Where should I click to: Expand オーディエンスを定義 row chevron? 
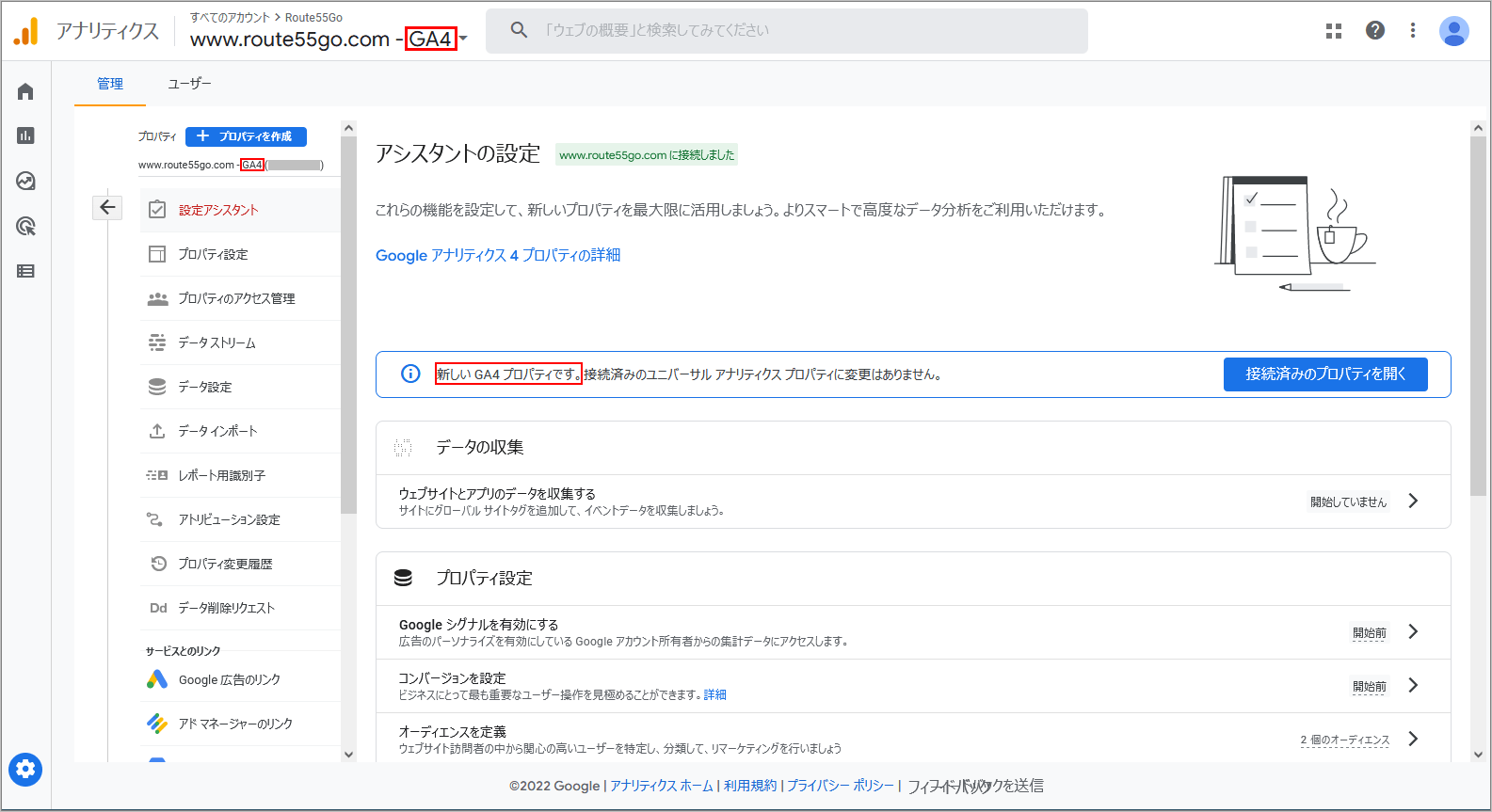click(x=1413, y=739)
